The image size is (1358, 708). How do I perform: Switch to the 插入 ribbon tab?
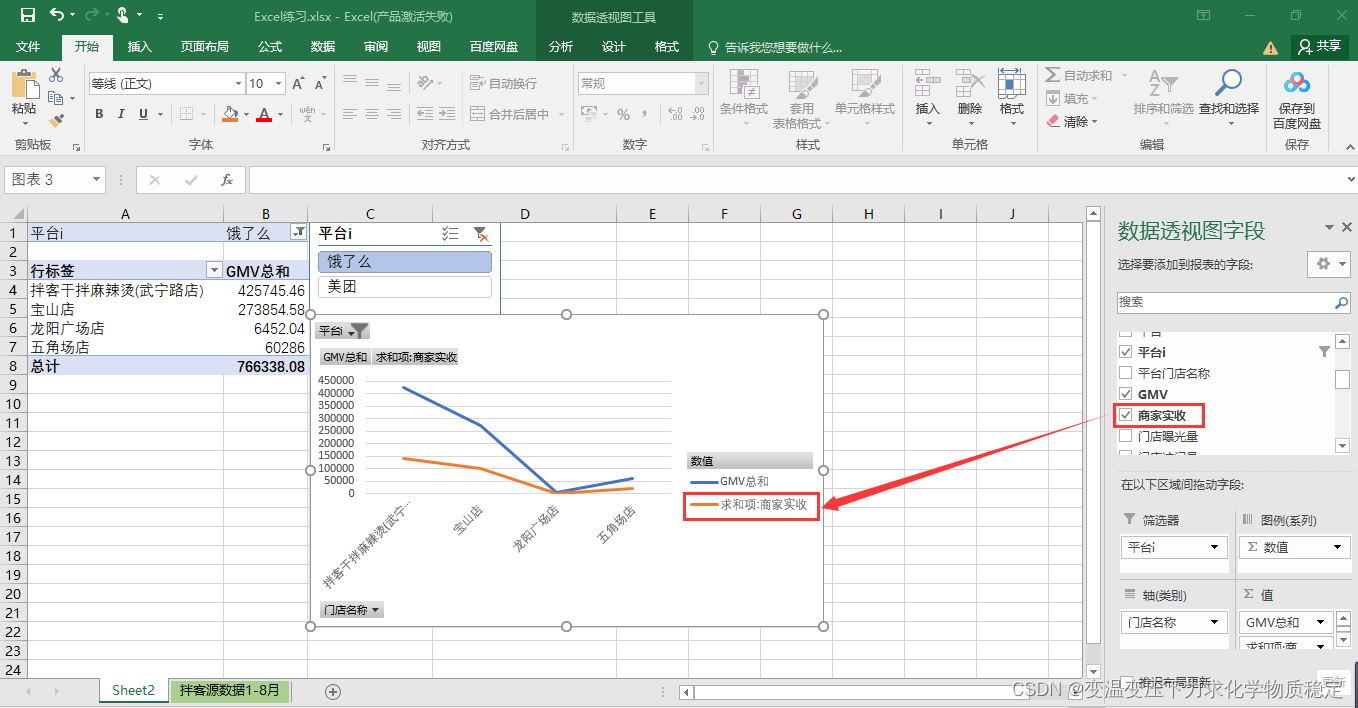(140, 47)
